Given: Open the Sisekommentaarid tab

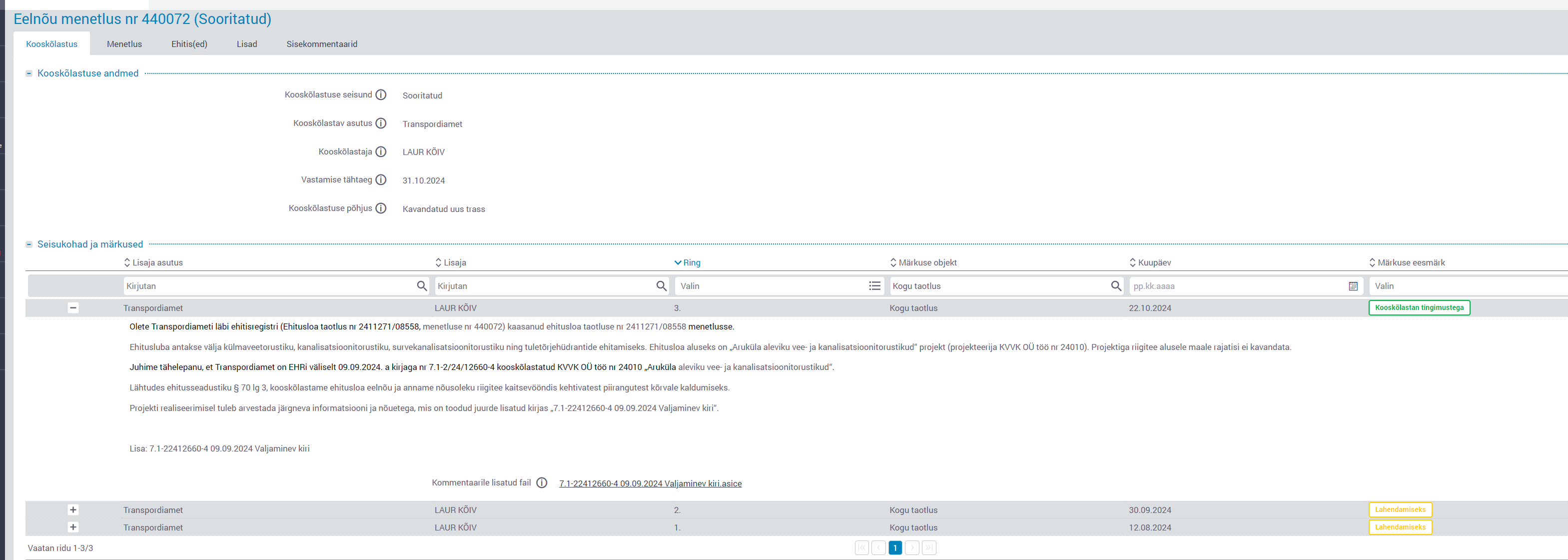Looking at the screenshot, I should coord(321,44).
